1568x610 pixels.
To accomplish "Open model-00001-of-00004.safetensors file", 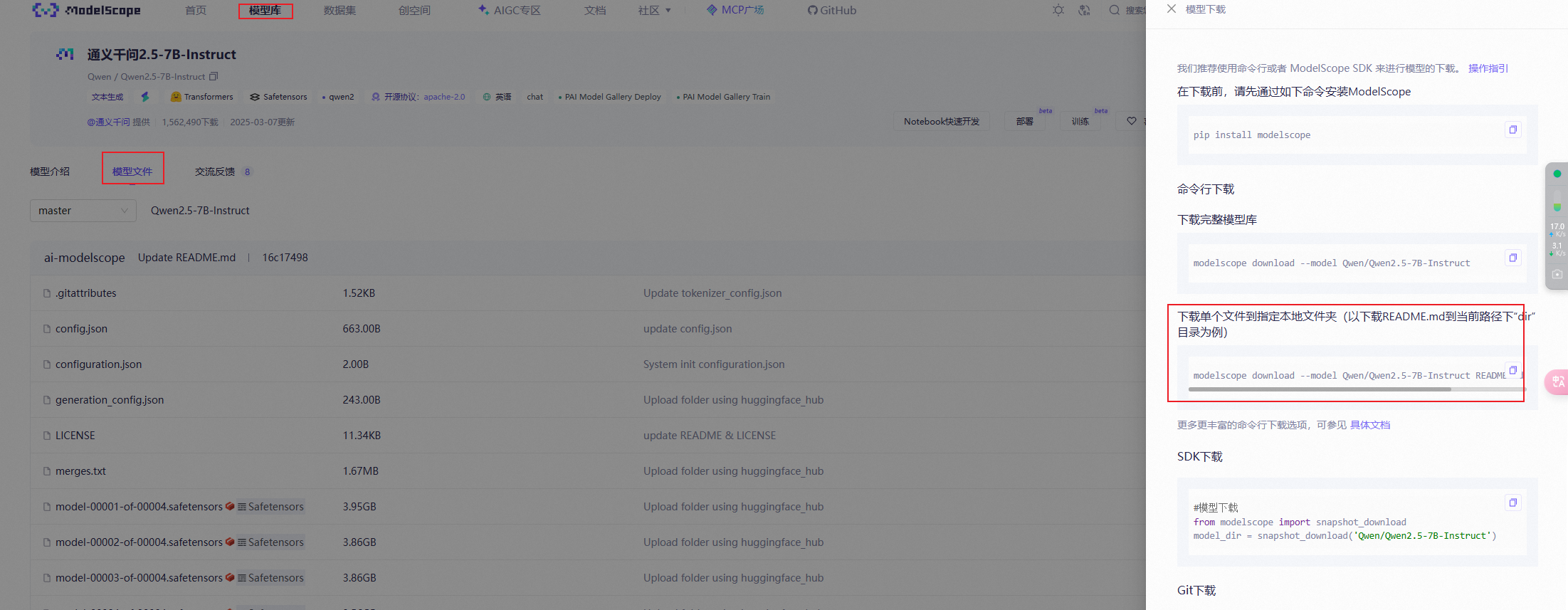I will point(139,507).
